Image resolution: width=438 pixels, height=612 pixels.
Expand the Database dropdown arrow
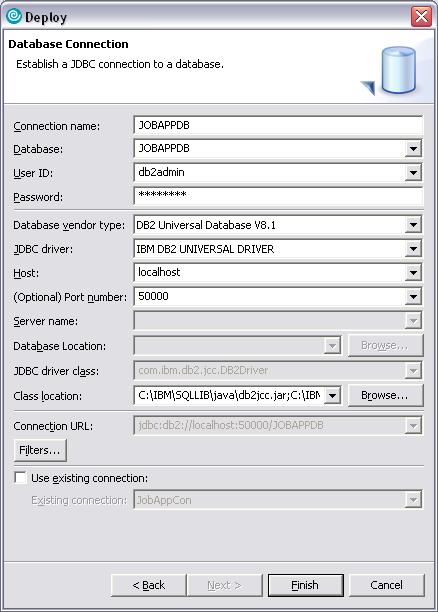tap(413, 149)
